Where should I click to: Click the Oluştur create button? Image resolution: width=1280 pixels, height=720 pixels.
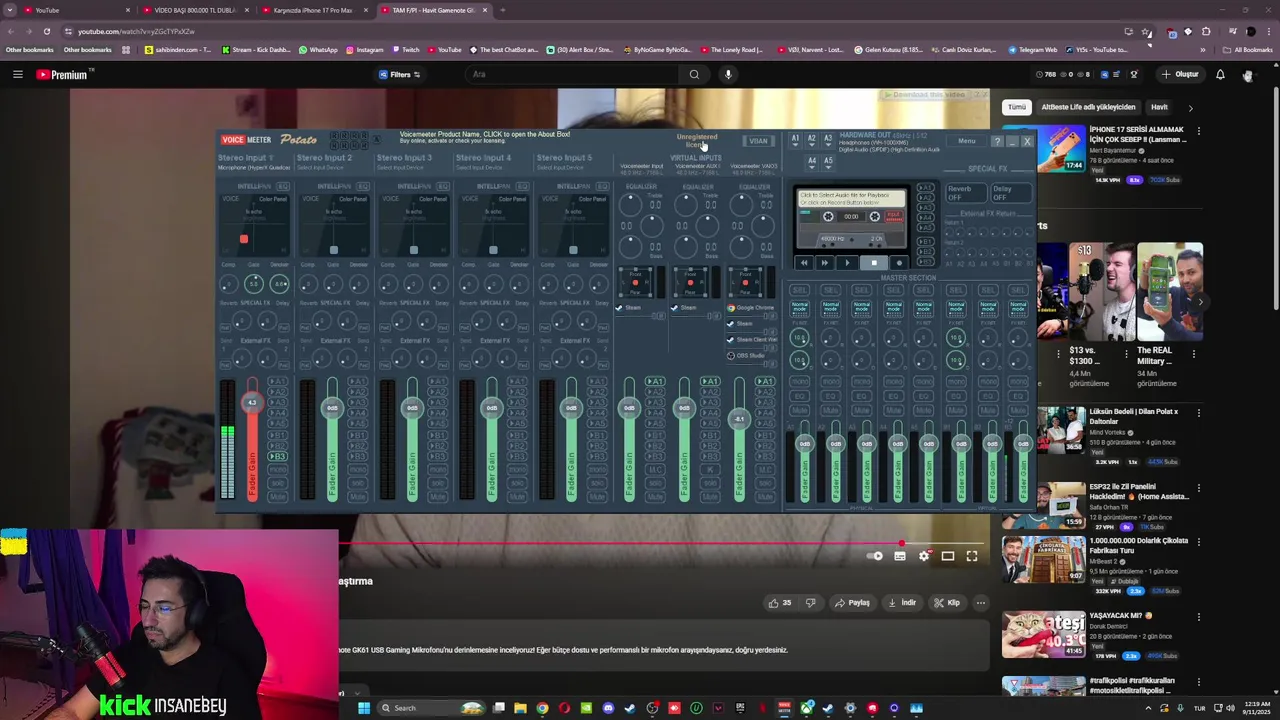(1179, 74)
